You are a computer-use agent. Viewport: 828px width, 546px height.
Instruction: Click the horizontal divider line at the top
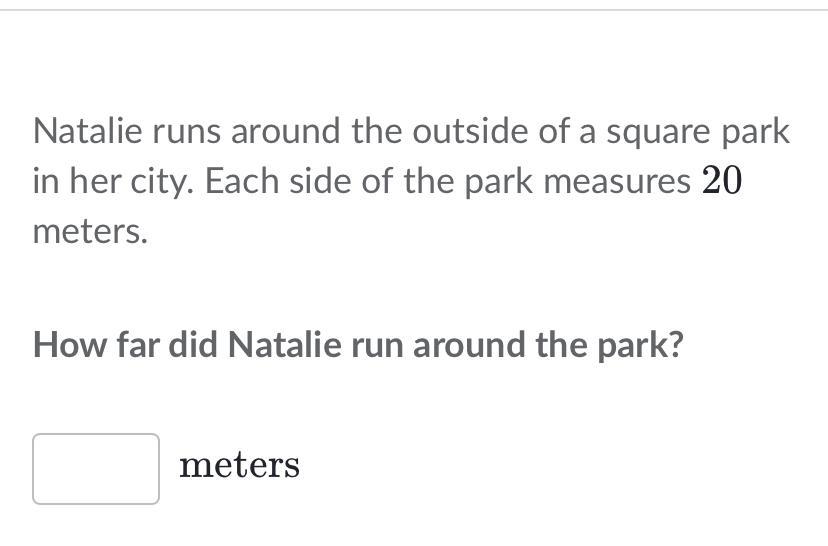point(414,10)
